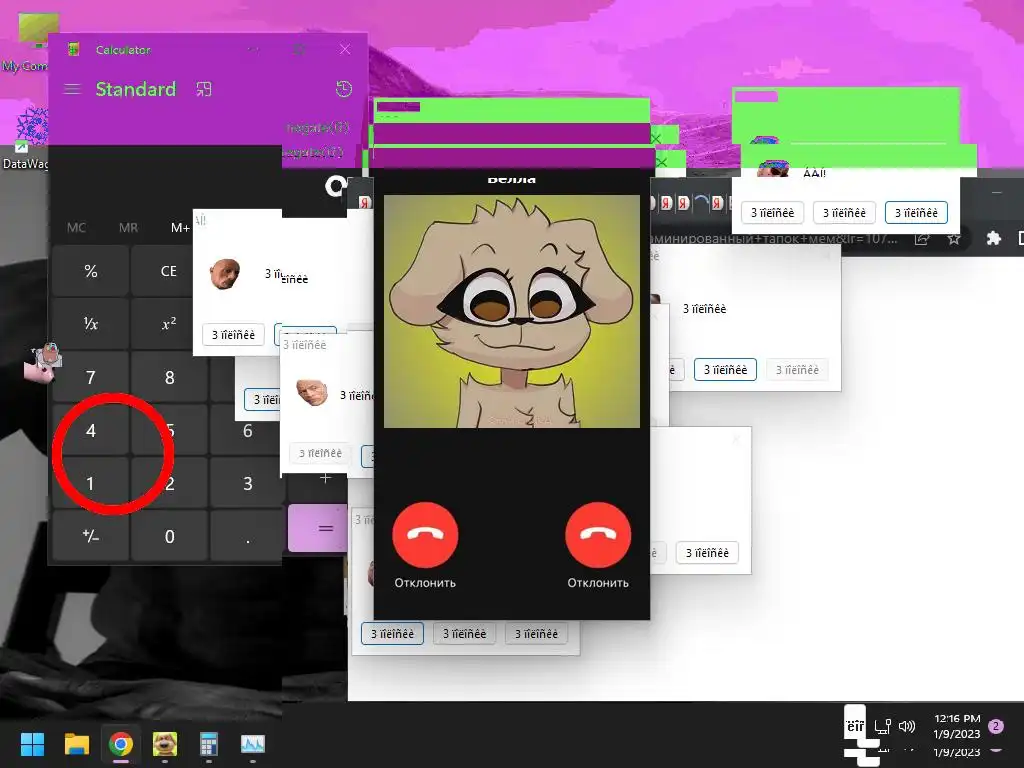Click digit 7 on the Calculator keypad
The width and height of the screenshot is (1024, 768).
[91, 377]
